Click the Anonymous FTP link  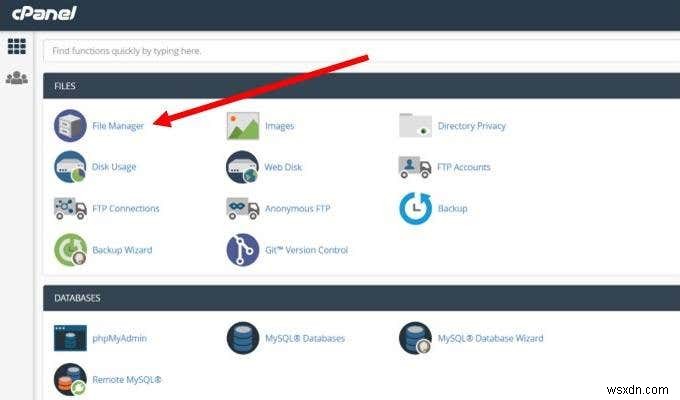click(x=298, y=209)
